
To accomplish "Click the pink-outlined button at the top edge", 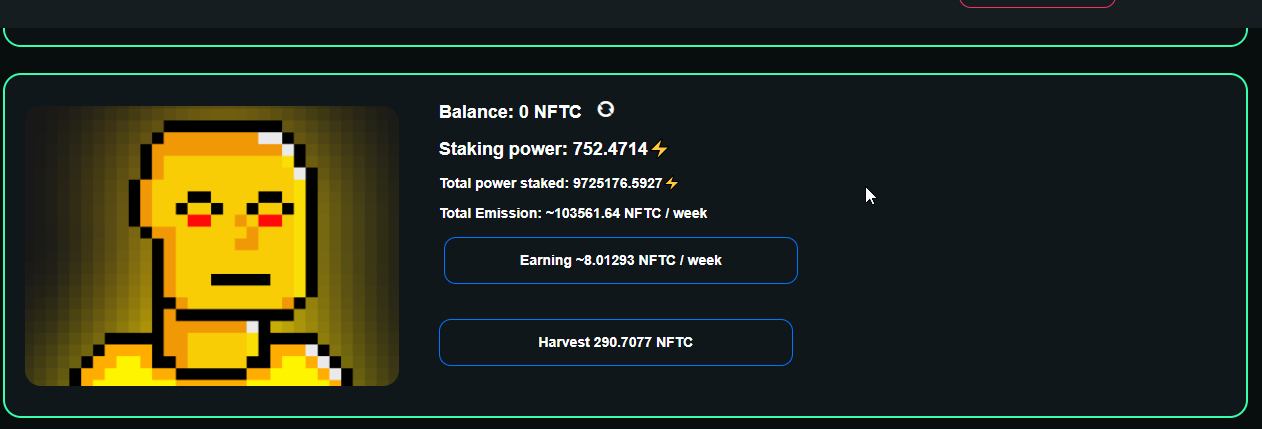I will [x=1037, y=4].
